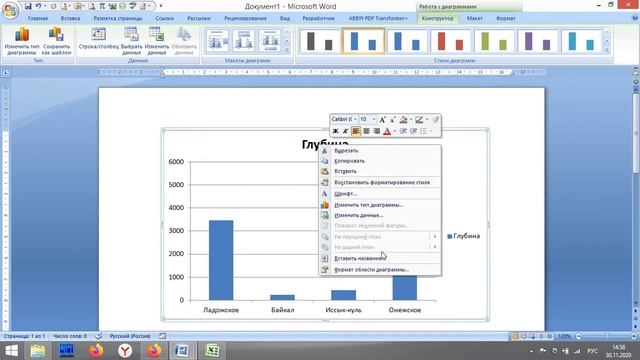
Task: Choose 'Вставить' in context menu
Action: 380,171
